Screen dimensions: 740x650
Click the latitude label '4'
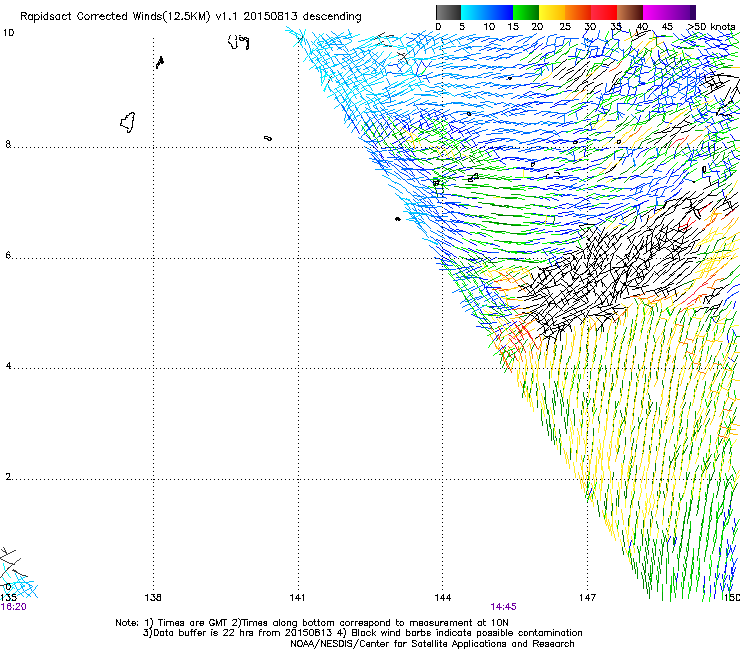coord(8,366)
